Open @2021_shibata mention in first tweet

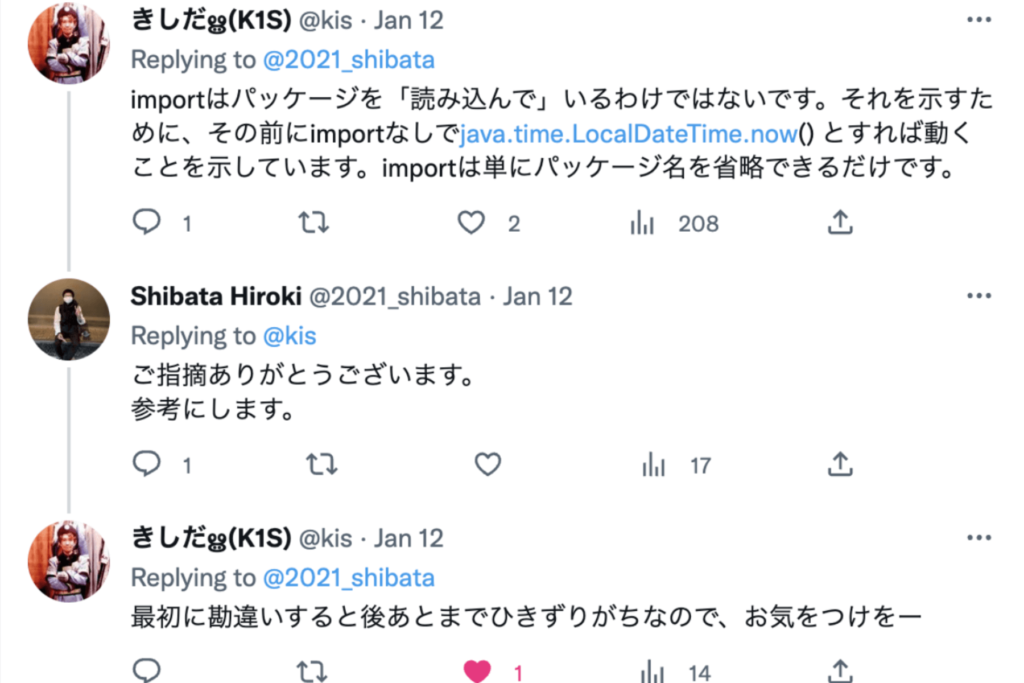tap(348, 59)
